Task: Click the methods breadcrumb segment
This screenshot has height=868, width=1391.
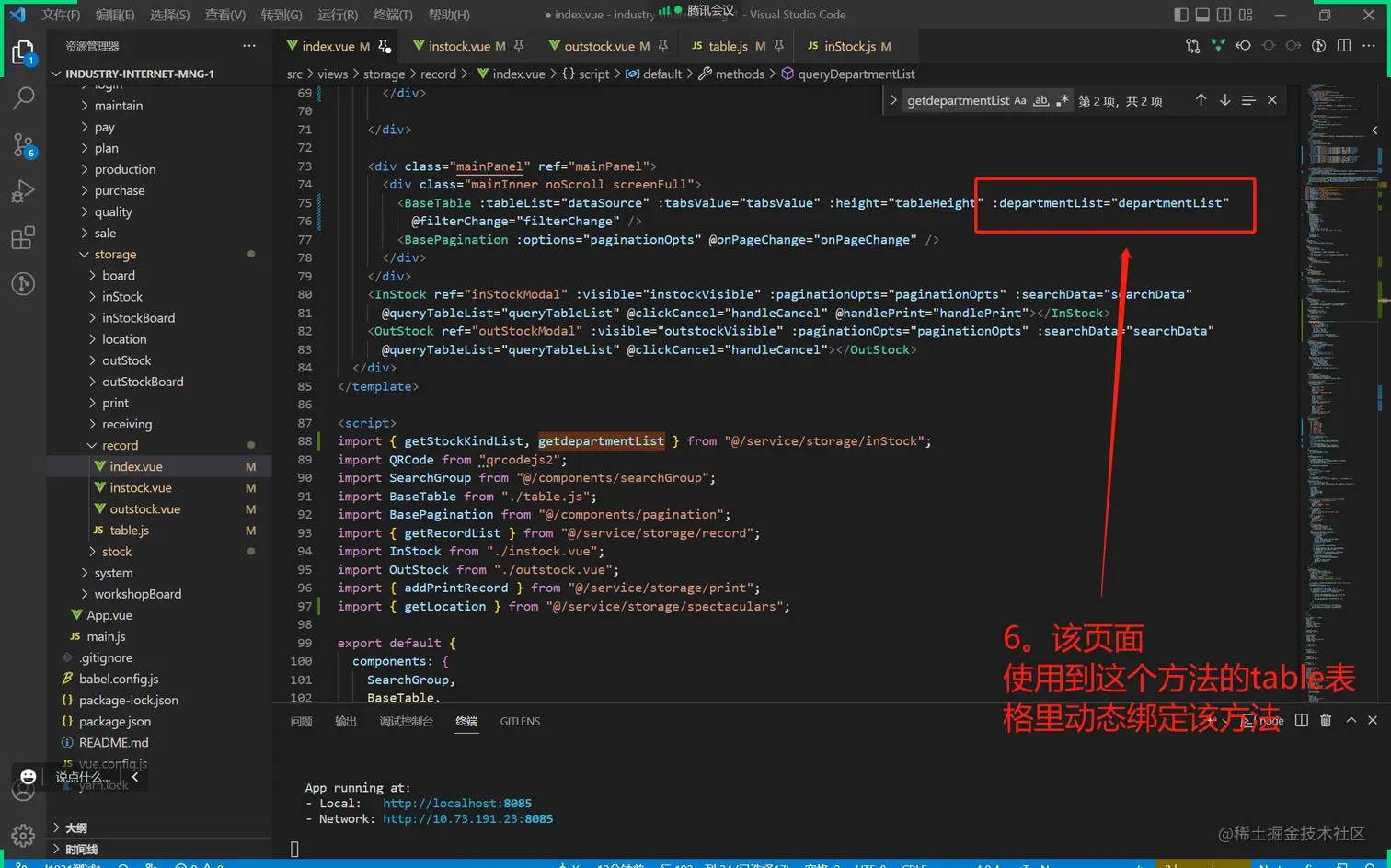Action: coord(731,74)
